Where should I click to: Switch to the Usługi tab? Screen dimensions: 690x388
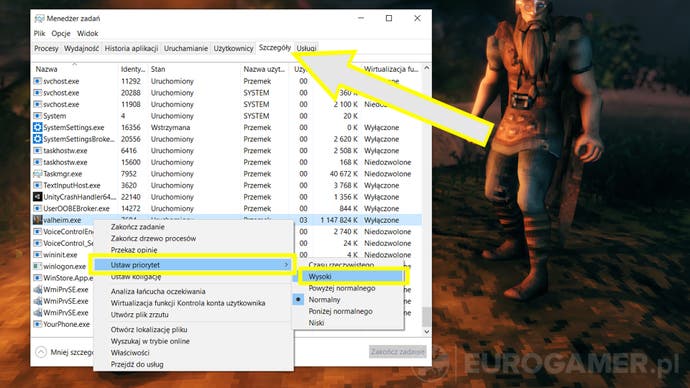pos(306,48)
